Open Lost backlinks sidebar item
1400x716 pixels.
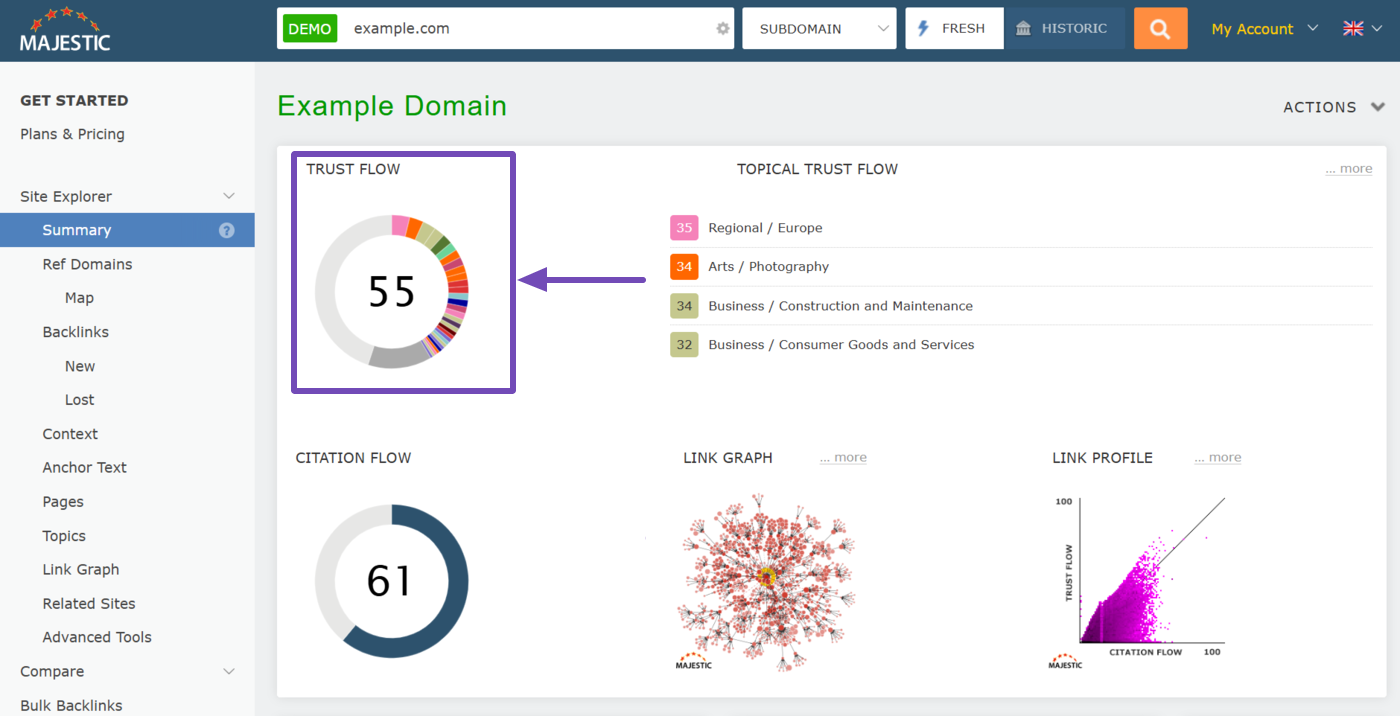[x=80, y=400]
